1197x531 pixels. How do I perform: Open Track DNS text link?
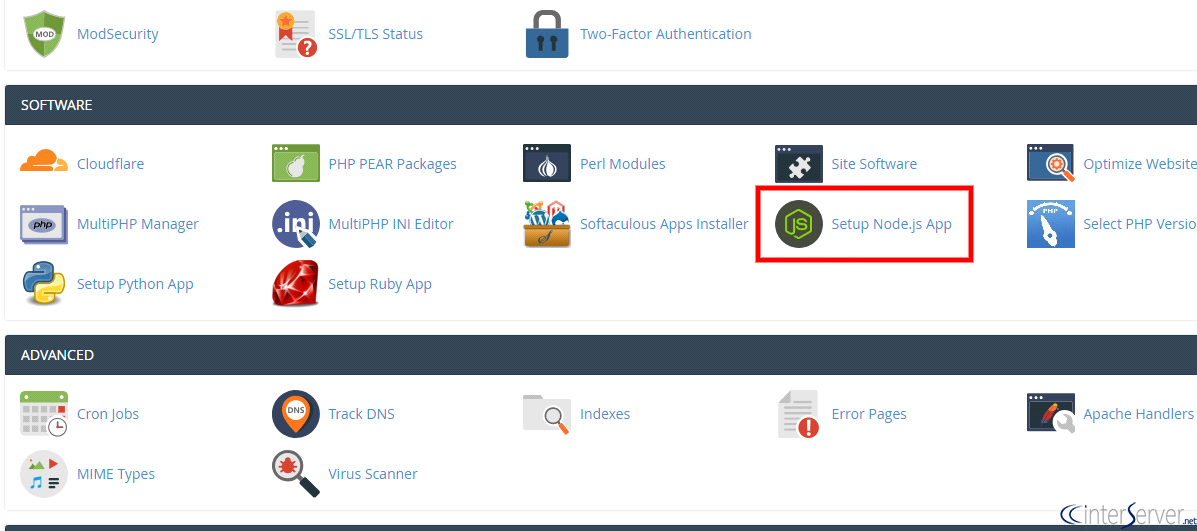(x=361, y=414)
